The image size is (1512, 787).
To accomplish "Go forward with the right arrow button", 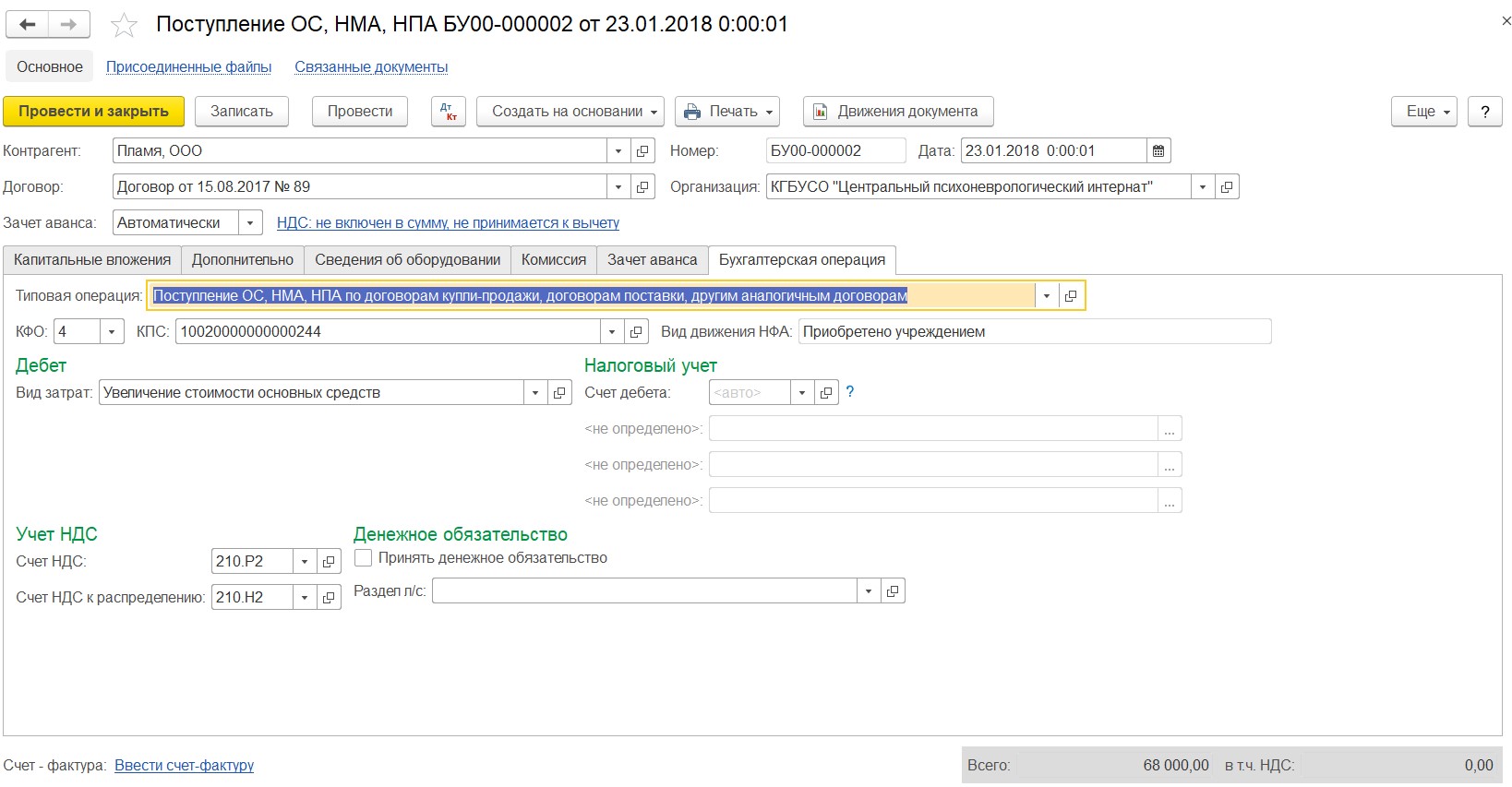I will tap(69, 25).
